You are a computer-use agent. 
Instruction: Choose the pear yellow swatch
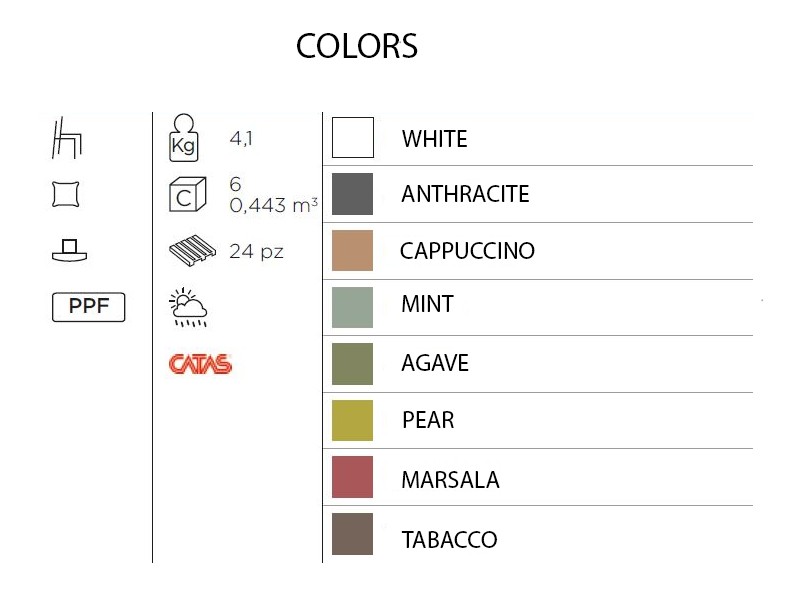pos(352,420)
